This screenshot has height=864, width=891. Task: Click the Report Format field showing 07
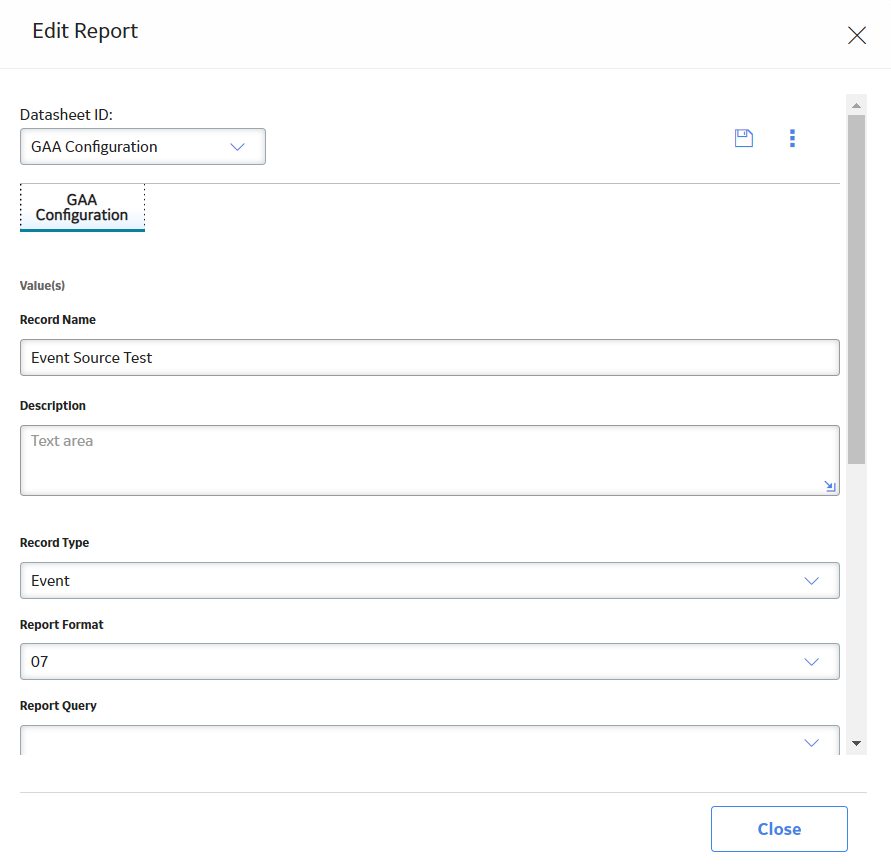click(430, 662)
